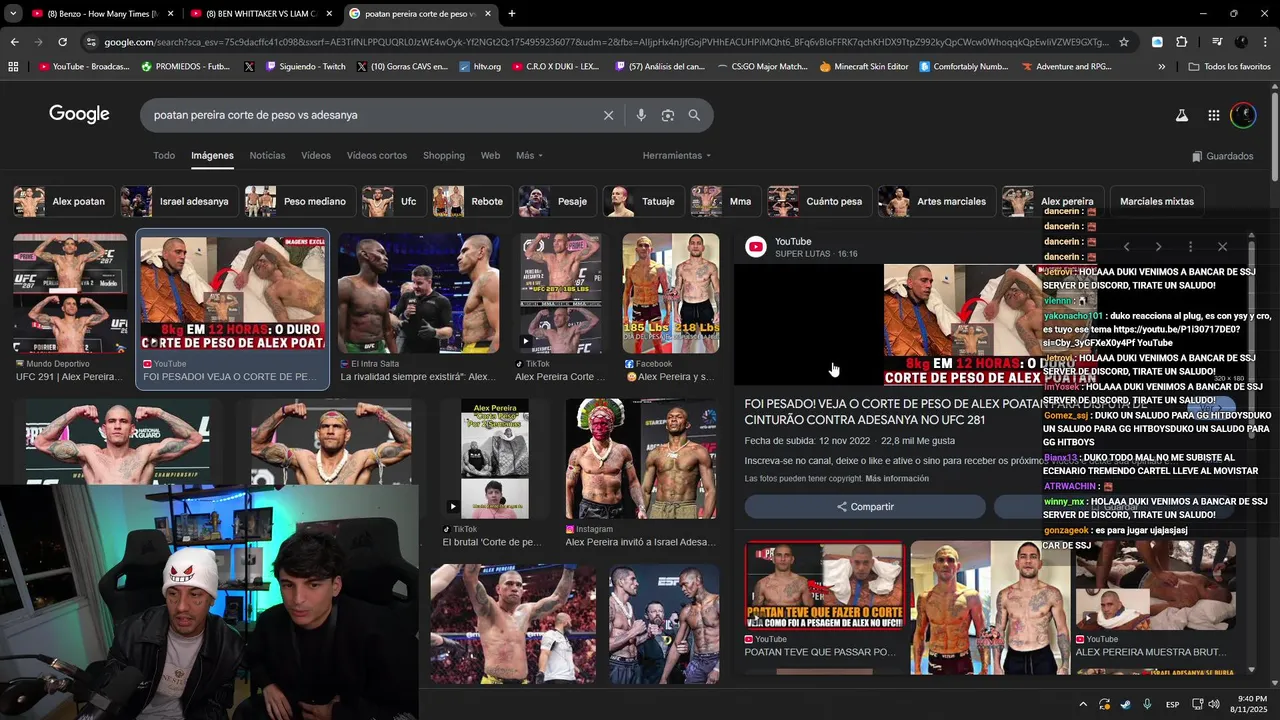This screenshot has width=1280, height=720.
Task: Open the Videos cortos tab
Action: (377, 156)
